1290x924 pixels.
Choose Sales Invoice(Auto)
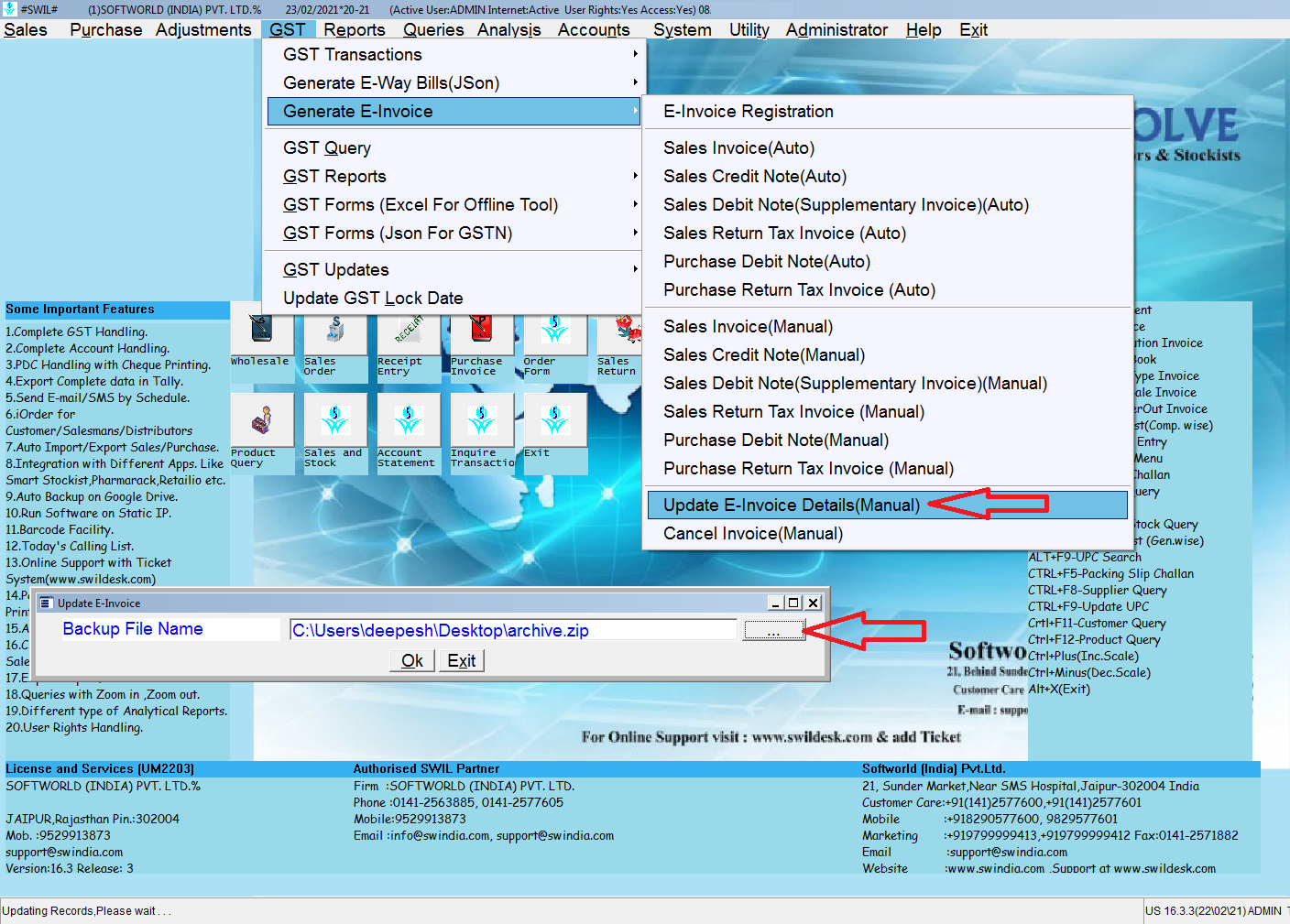tap(888, 148)
